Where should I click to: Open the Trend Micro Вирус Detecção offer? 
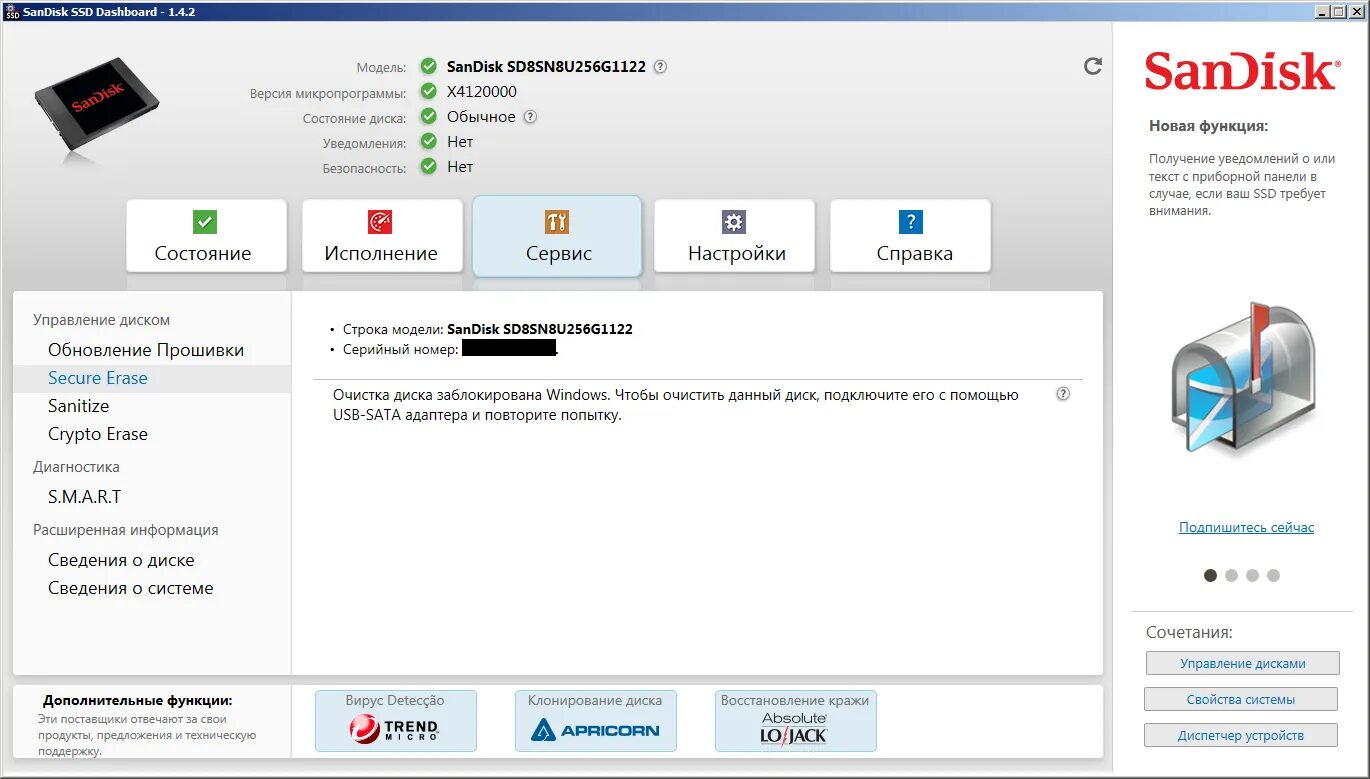point(395,721)
